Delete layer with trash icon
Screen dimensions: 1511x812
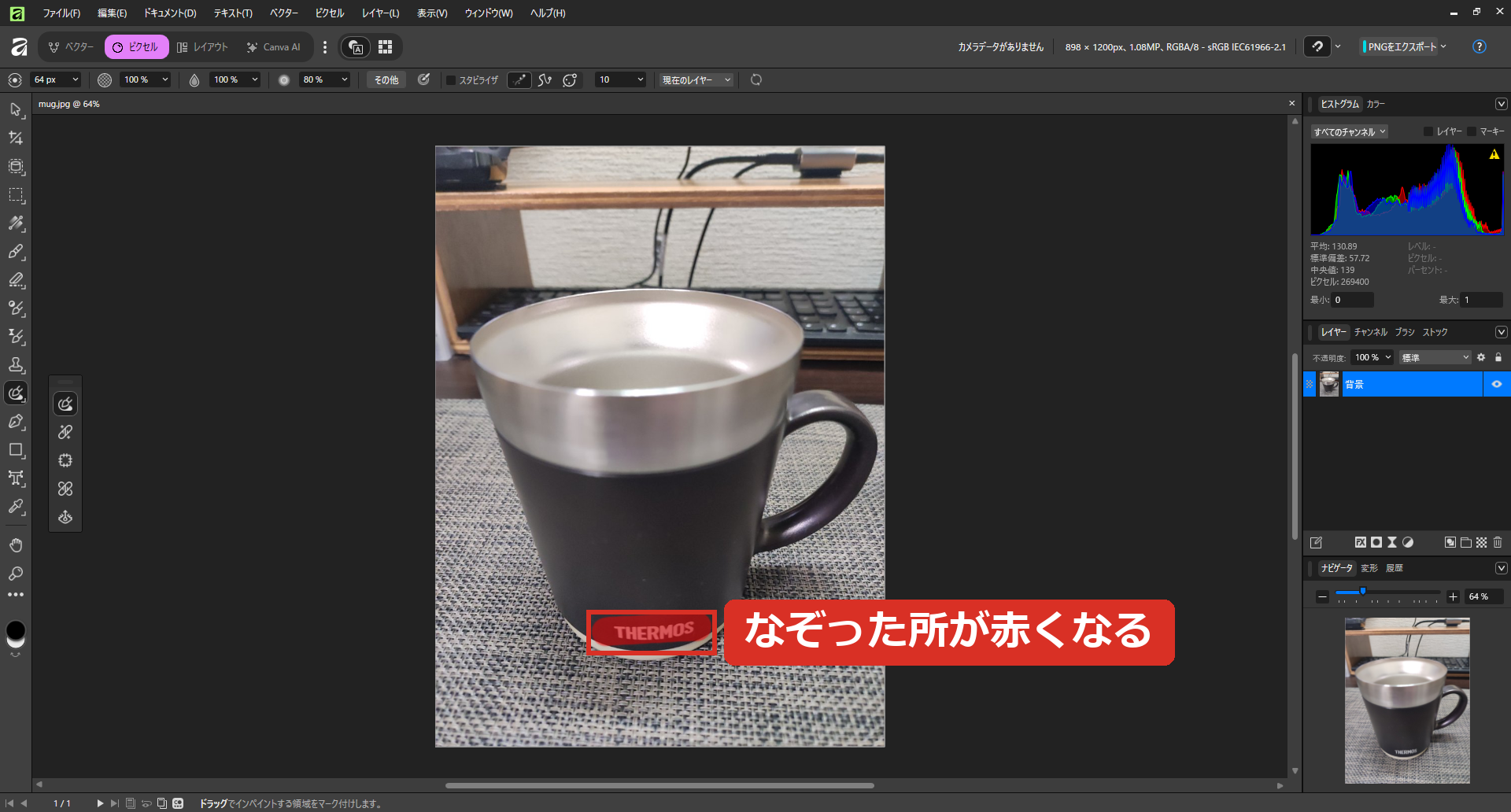(1498, 542)
